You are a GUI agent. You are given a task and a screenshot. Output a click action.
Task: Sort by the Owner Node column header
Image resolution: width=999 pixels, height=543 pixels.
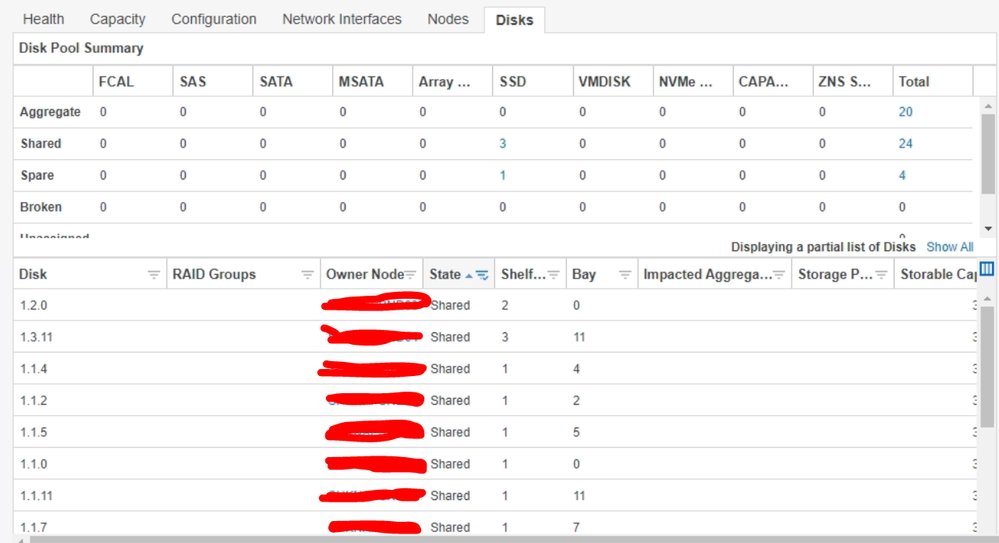pyautogui.click(x=364, y=274)
